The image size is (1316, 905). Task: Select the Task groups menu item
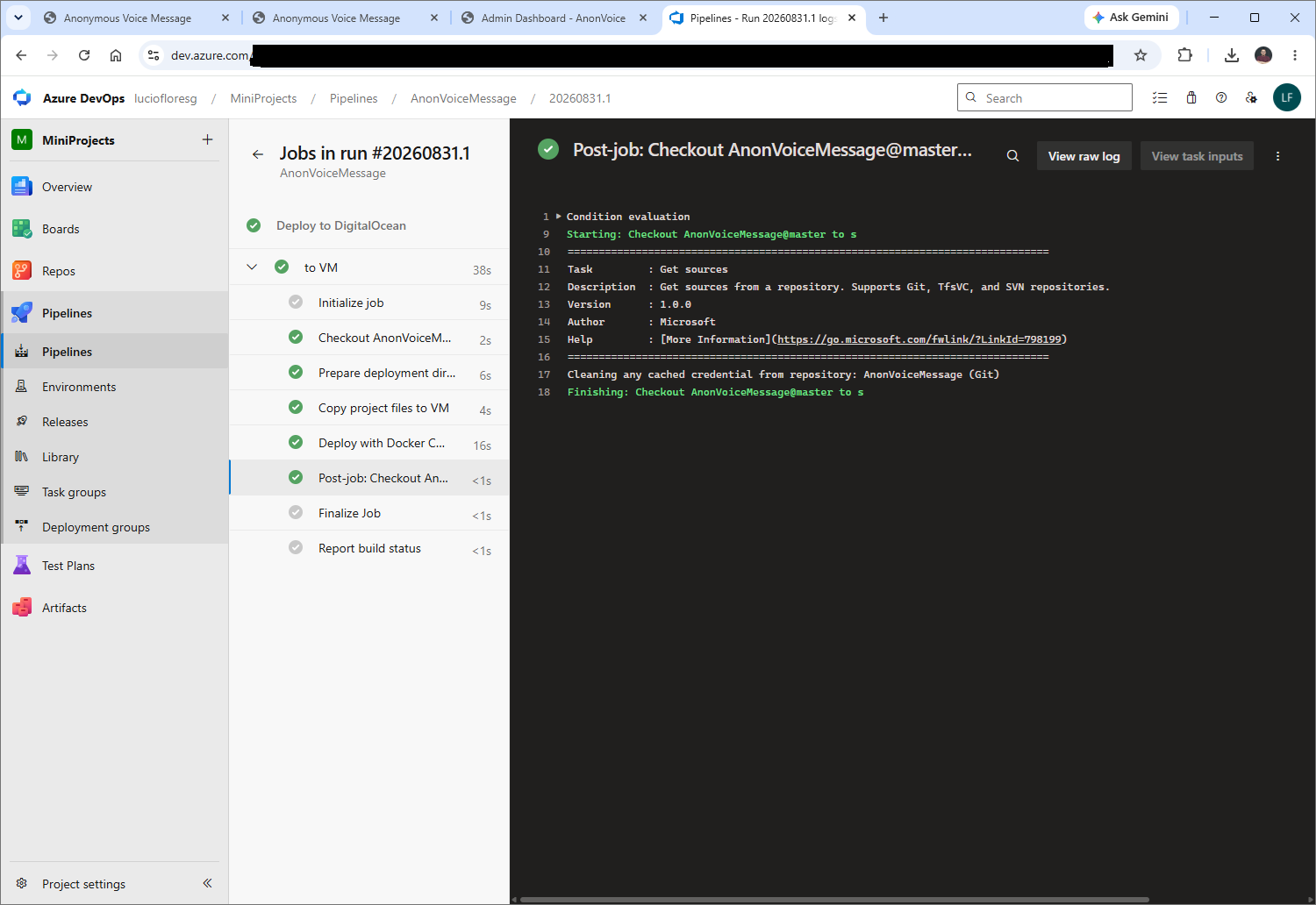point(115,492)
